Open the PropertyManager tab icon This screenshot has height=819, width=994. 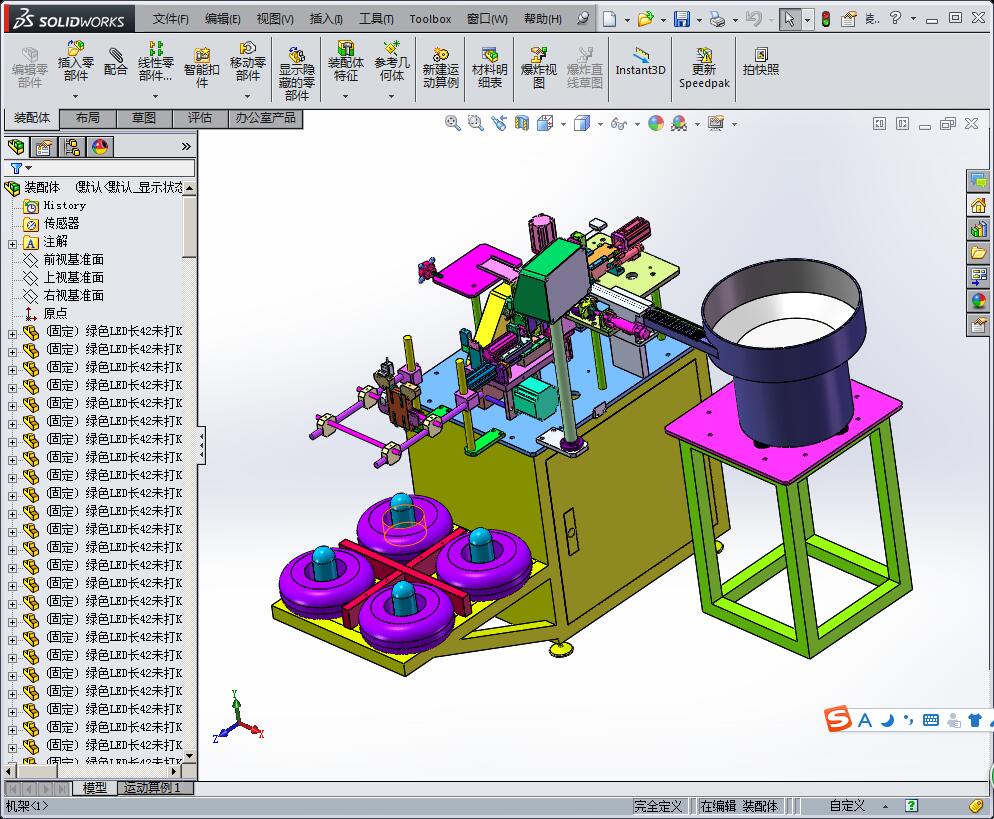pos(44,147)
